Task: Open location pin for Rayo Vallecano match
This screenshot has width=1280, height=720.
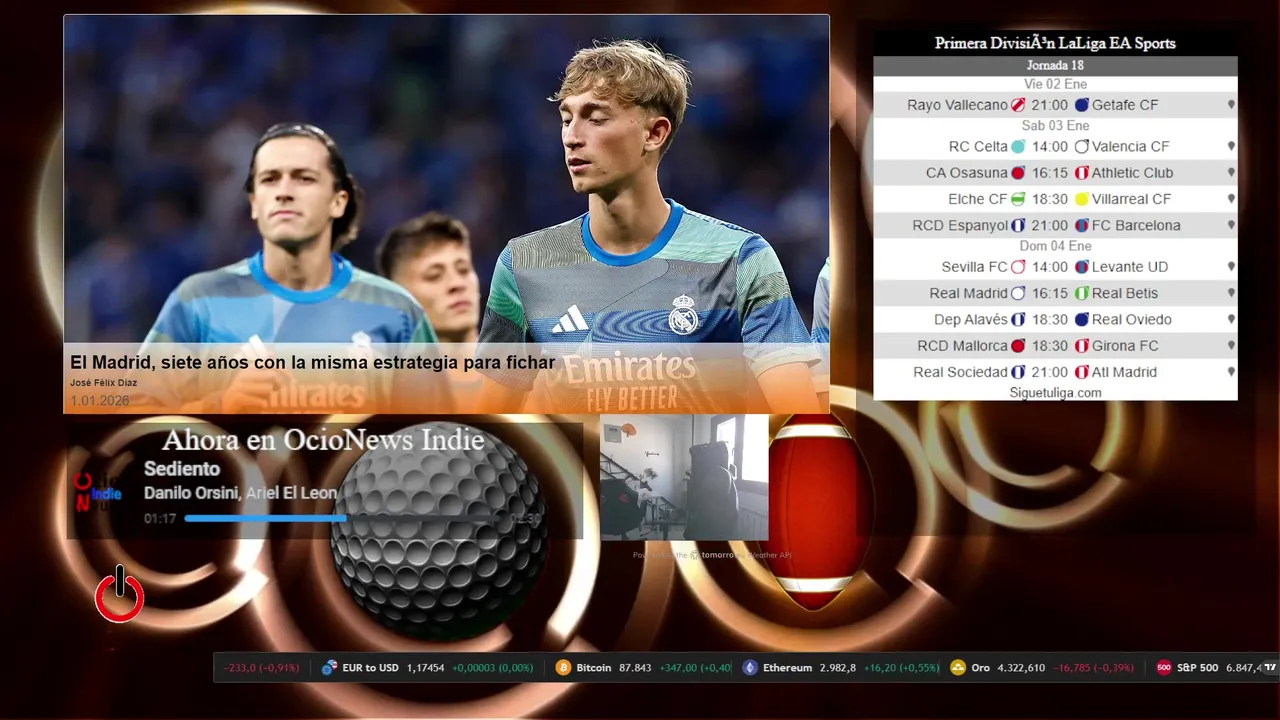Action: pyautogui.click(x=1231, y=105)
